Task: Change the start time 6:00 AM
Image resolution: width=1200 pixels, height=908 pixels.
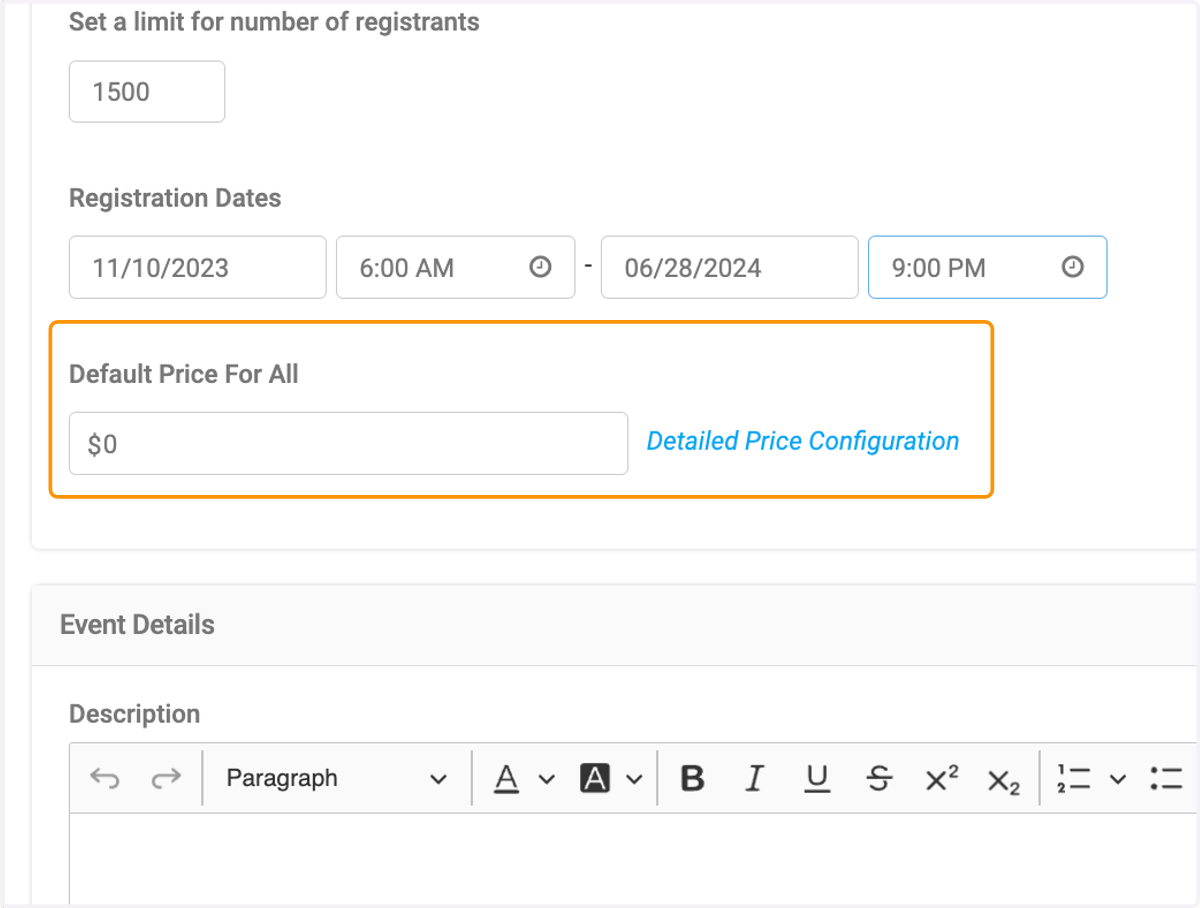Action: point(455,267)
